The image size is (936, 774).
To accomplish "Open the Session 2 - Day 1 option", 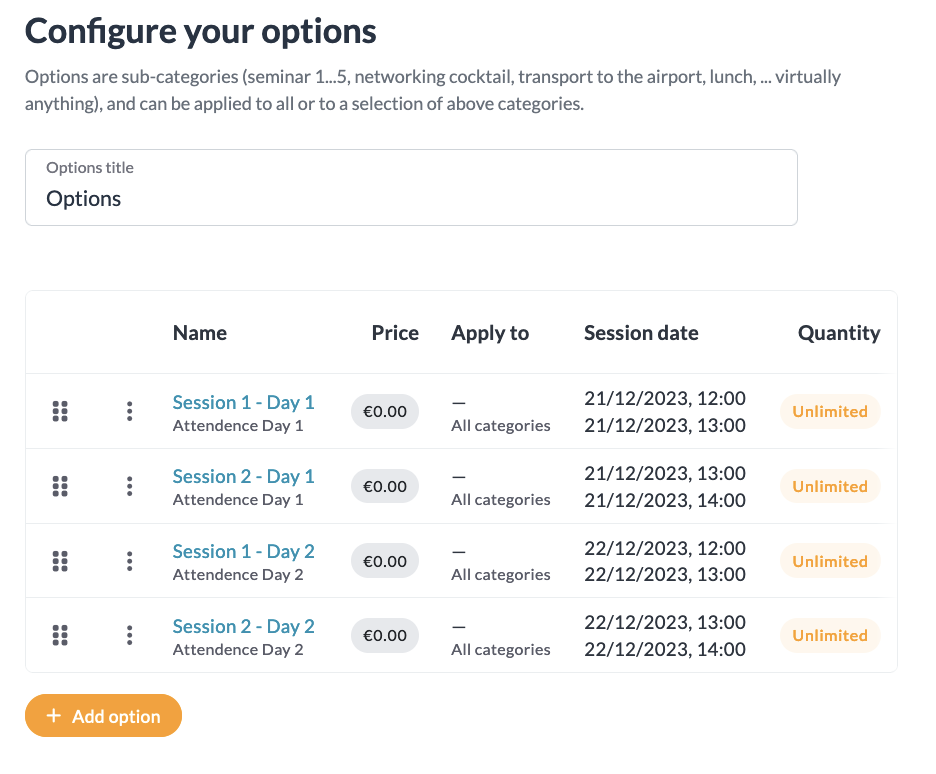I will 243,477.
